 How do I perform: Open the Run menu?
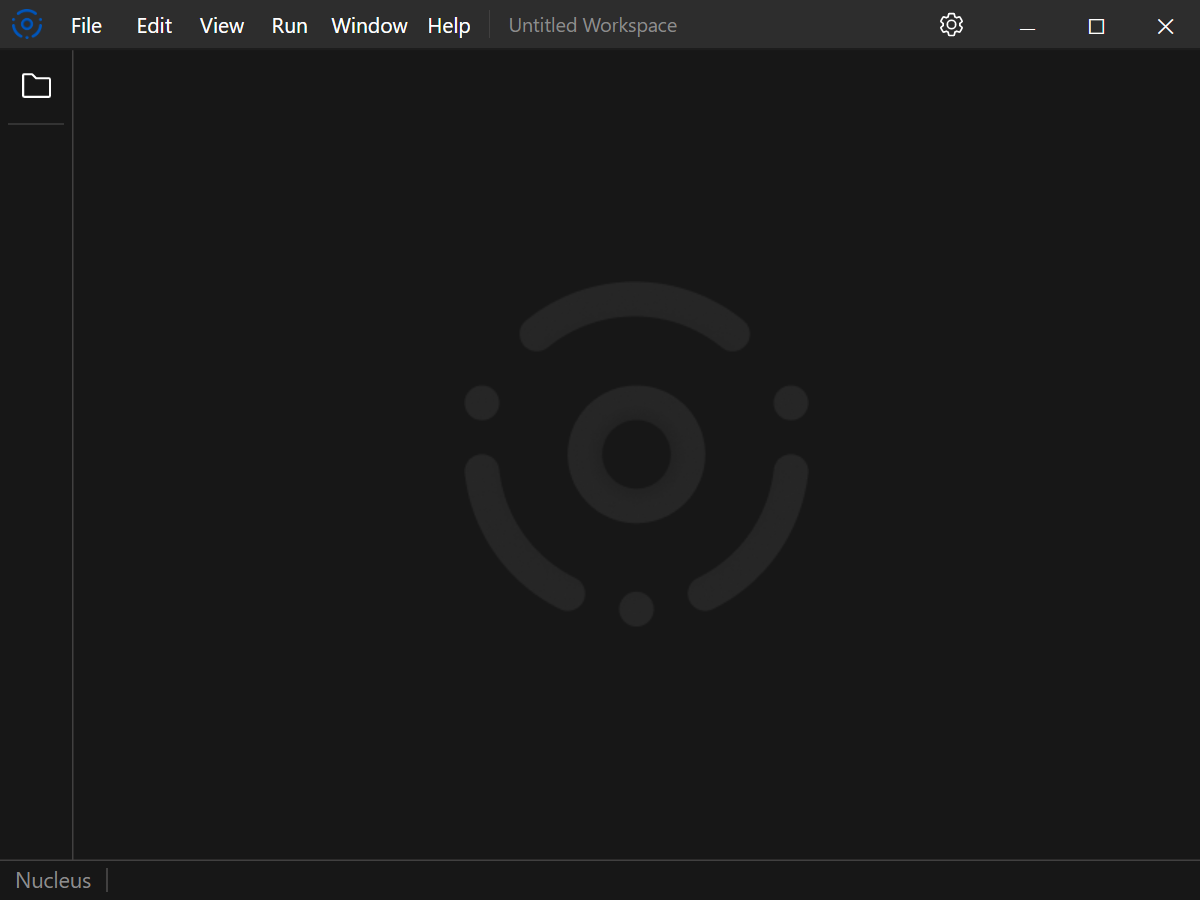[x=289, y=25]
